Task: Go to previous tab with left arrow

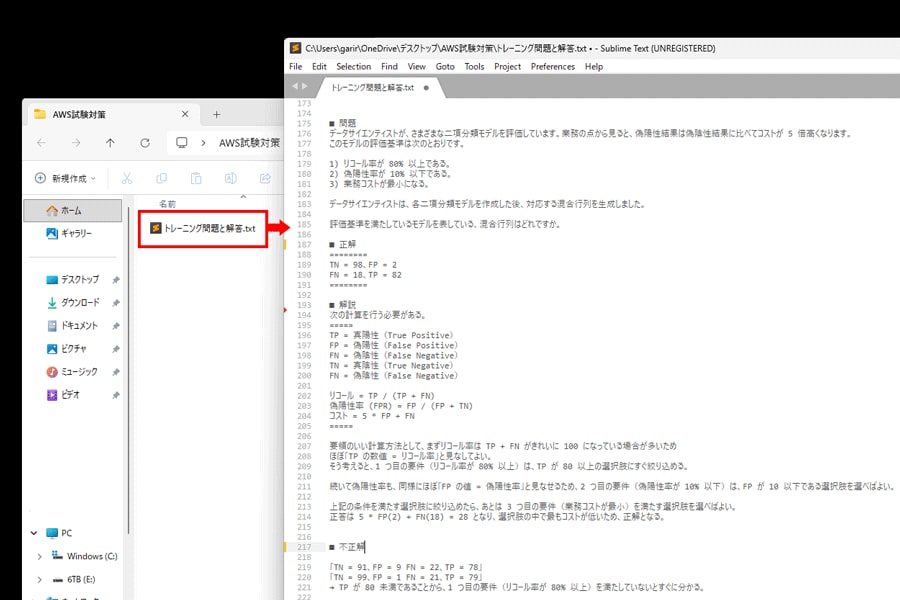Action: point(295,86)
